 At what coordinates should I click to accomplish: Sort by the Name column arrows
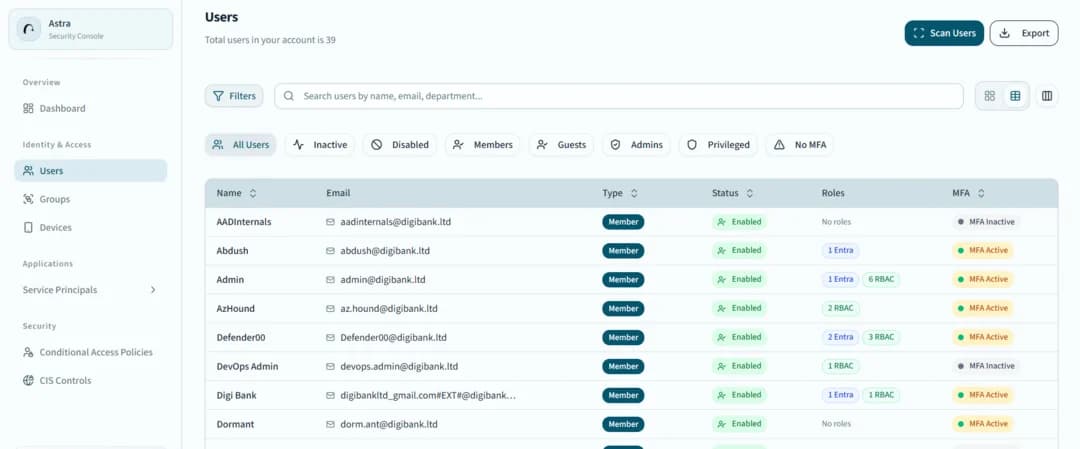click(253, 194)
